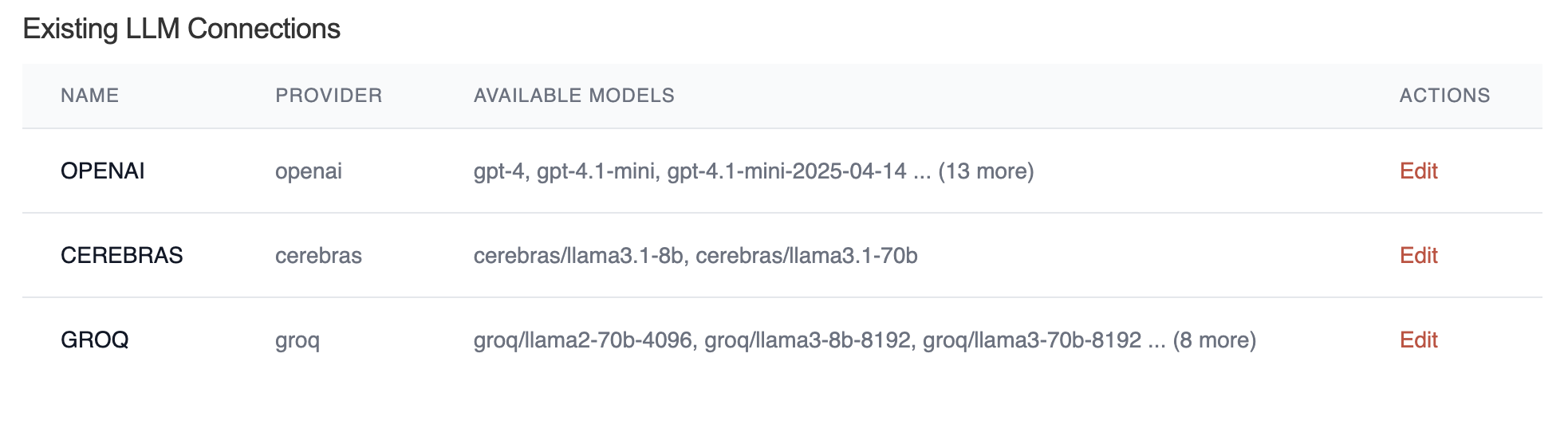Click the lowercase groq provider cell
This screenshot has height=424, width=1568.
click(297, 340)
